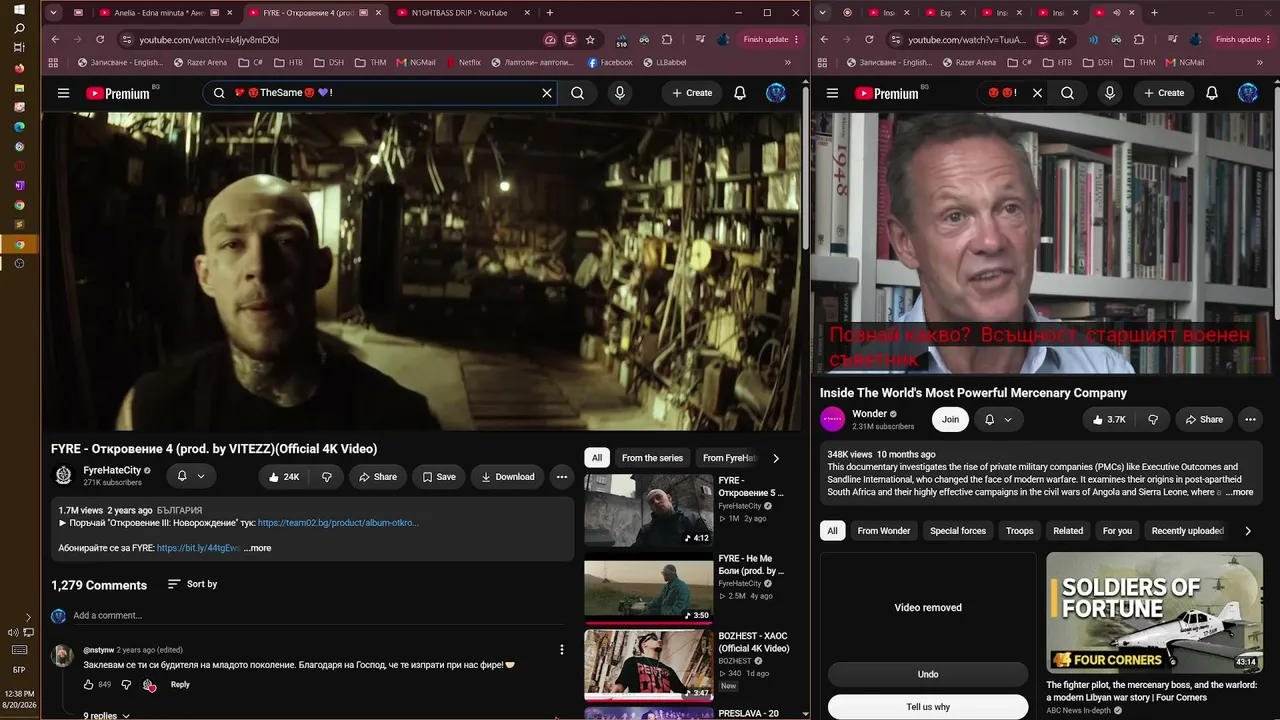The width and height of the screenshot is (1280, 720).
Task: Open a new tab in left browser window
Action: [550, 13]
